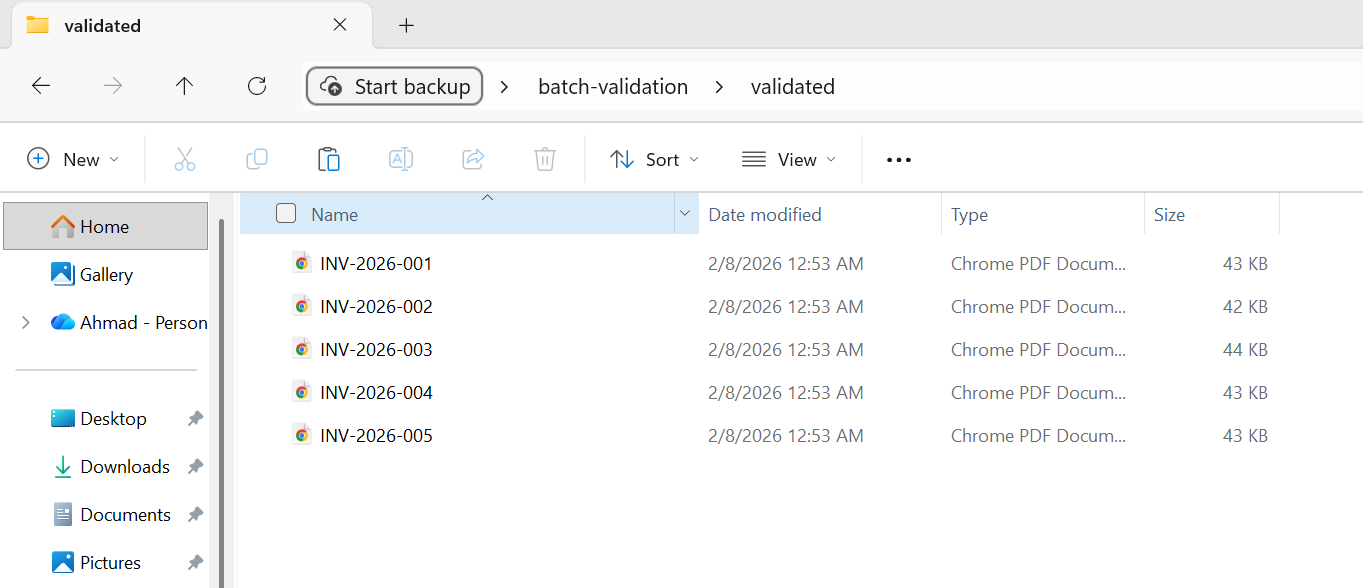This screenshot has height=588, width=1363.
Task: Open See more options with ellipsis icon
Action: [897, 159]
